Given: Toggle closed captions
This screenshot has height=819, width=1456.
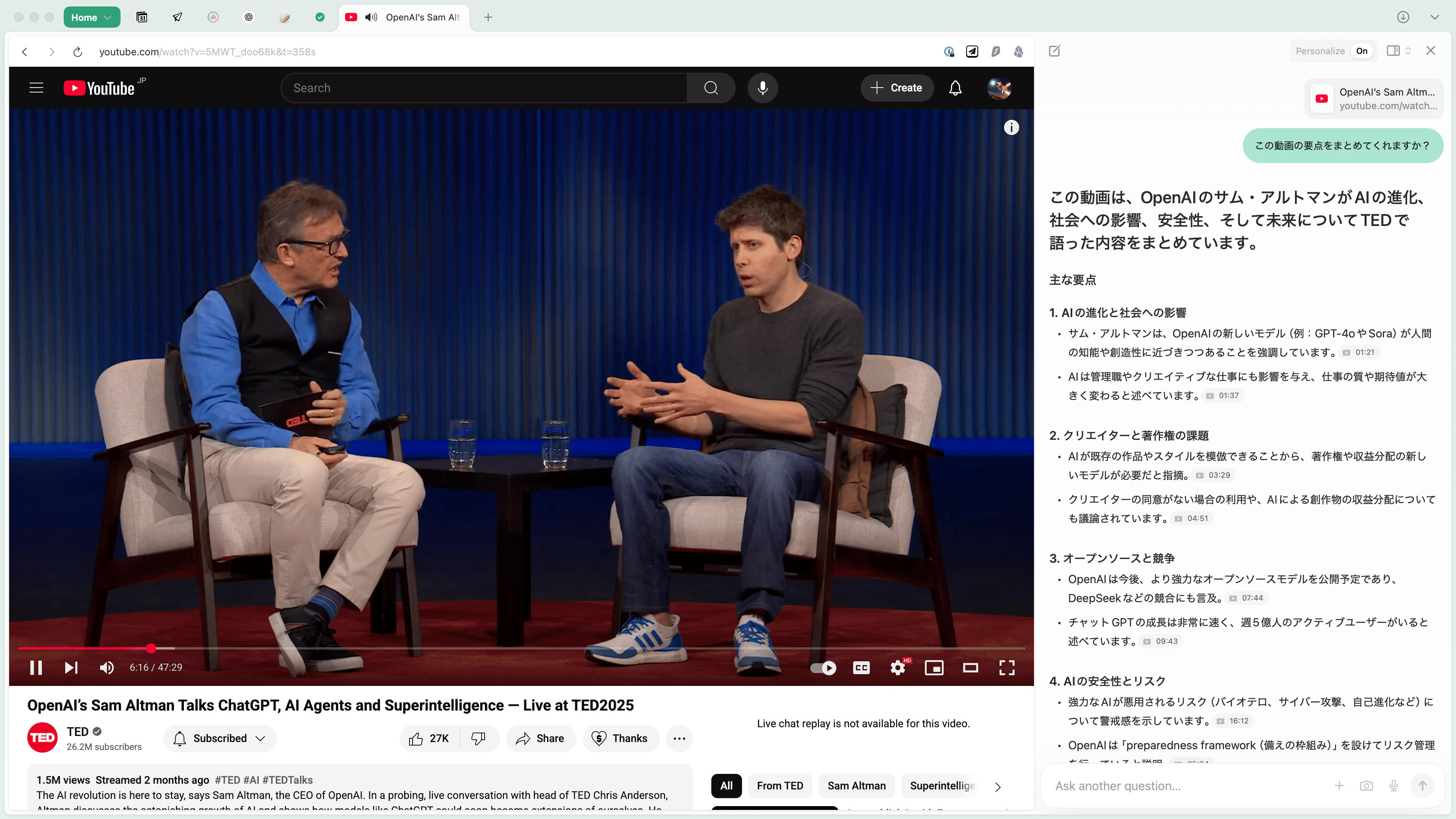Looking at the screenshot, I should (x=861, y=667).
